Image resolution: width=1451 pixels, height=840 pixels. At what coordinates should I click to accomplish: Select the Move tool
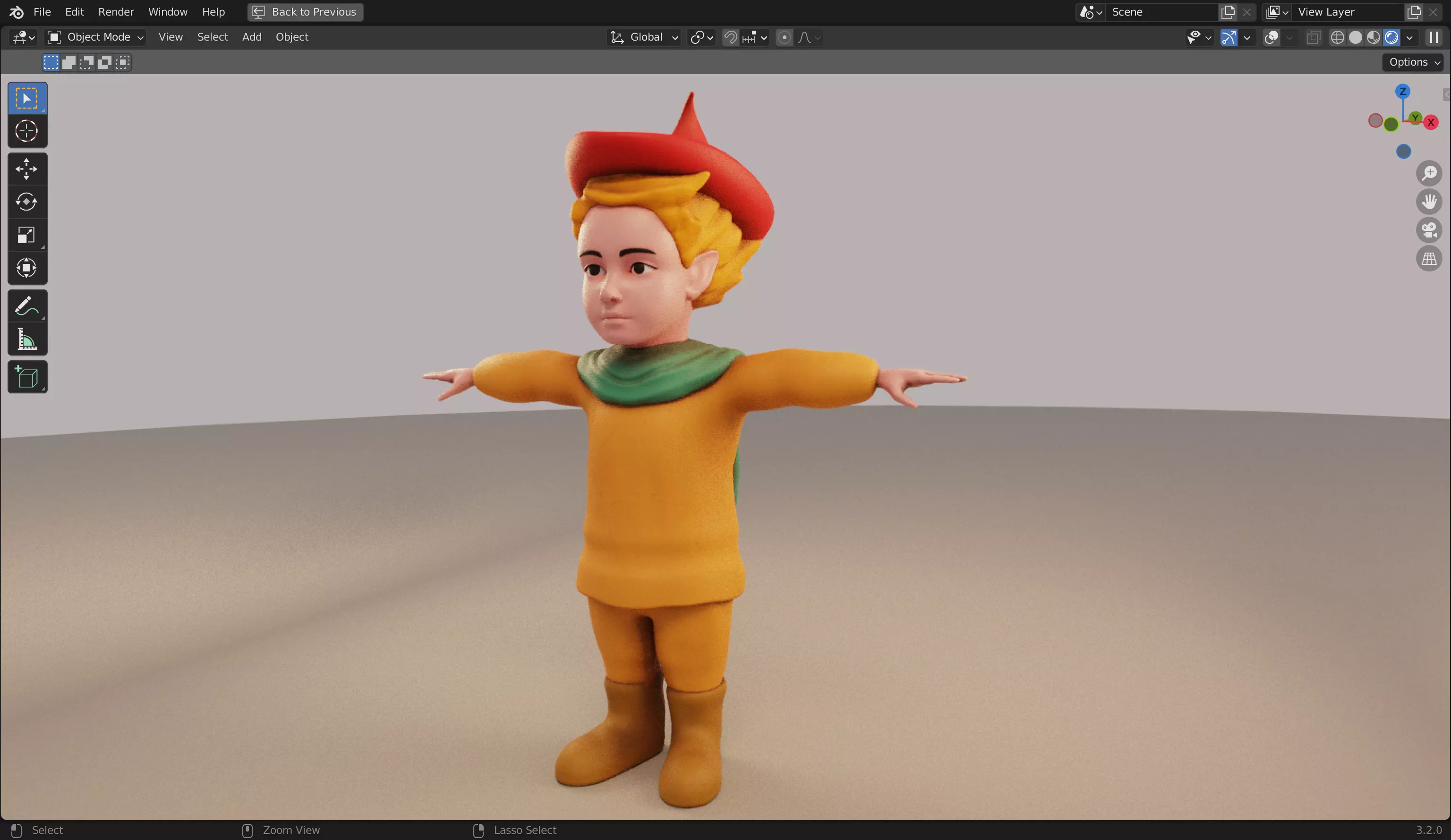[27, 169]
